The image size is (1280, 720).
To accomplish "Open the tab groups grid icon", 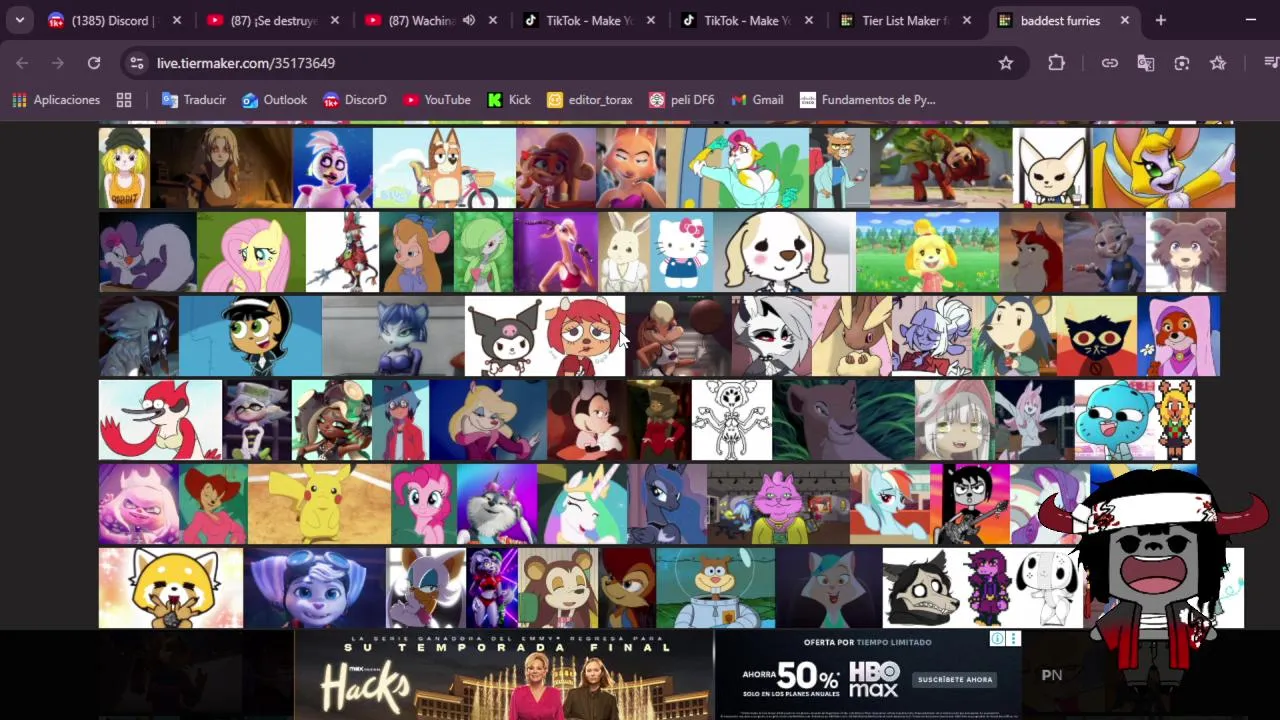I will click(124, 100).
